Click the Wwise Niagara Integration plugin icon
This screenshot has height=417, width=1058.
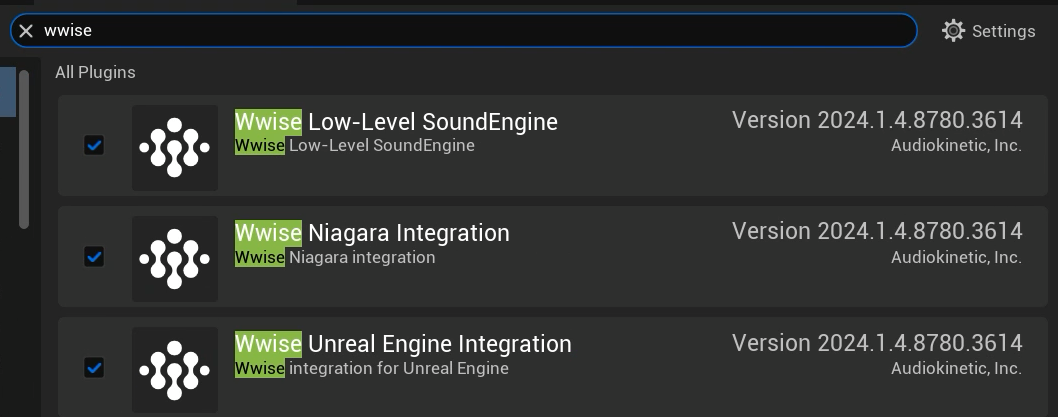[175, 258]
